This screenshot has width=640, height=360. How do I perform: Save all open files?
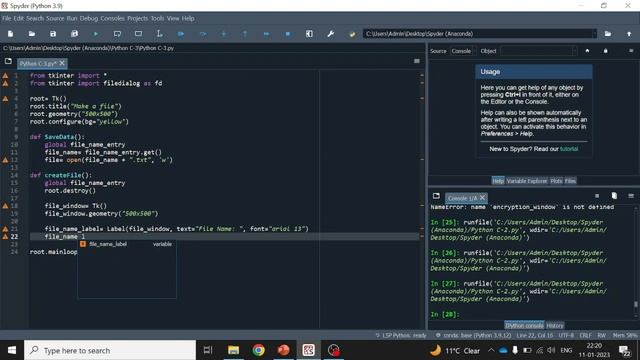[x=74, y=34]
